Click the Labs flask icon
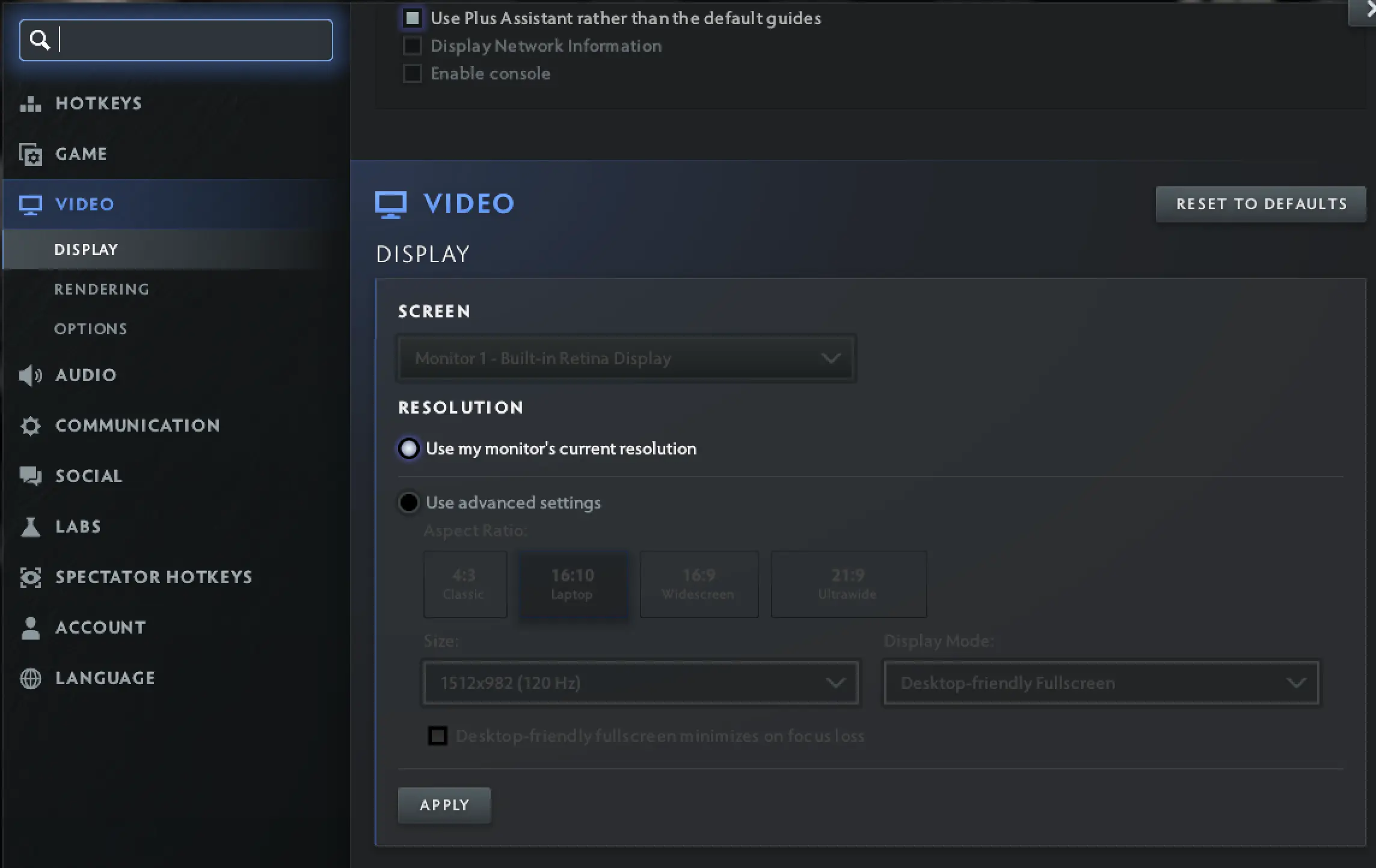The image size is (1376, 868). pyautogui.click(x=30, y=527)
